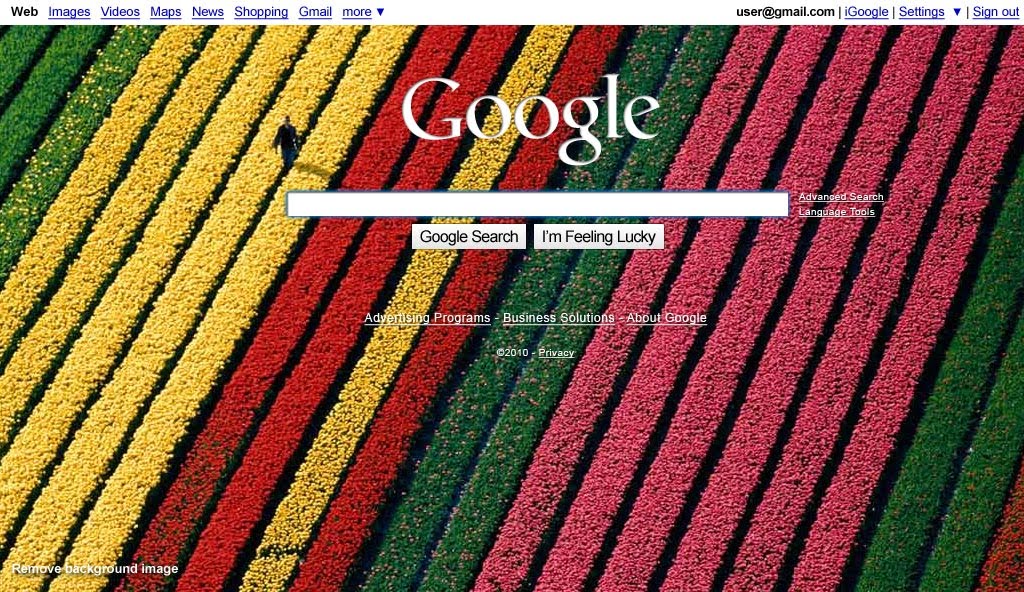Click the iGoogle link

866,12
